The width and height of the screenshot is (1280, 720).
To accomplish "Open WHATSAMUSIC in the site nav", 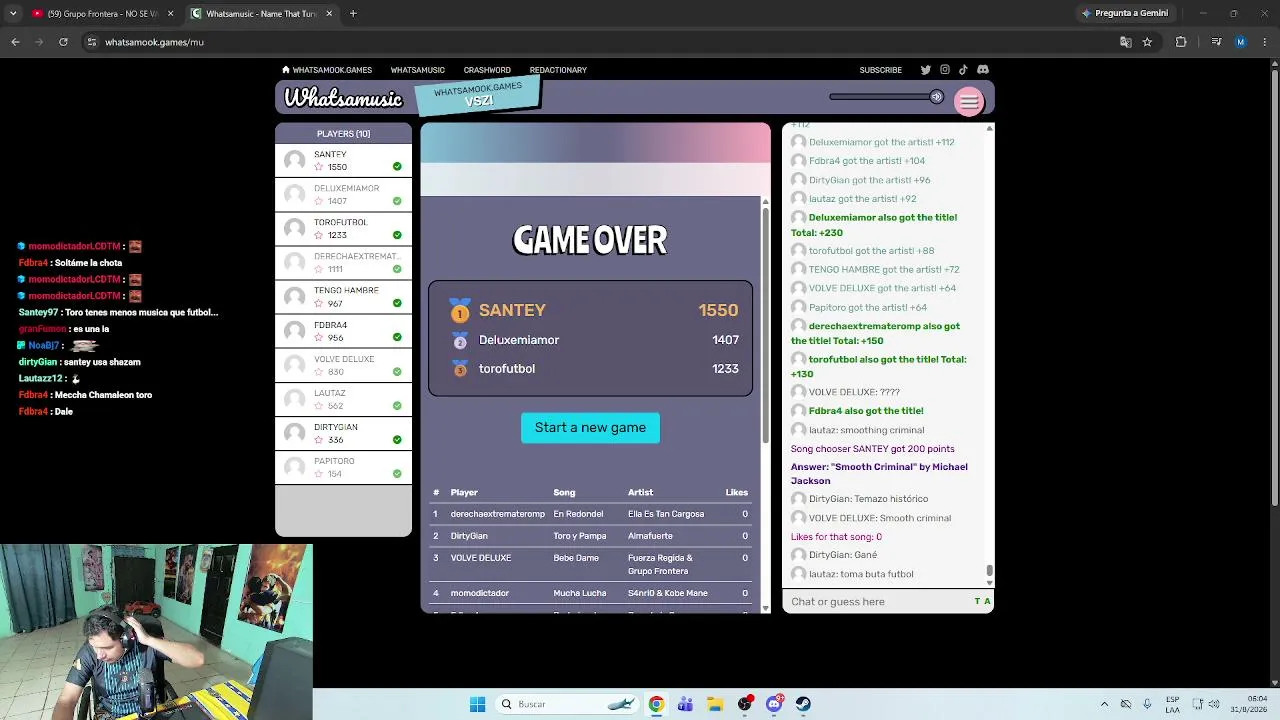I will click(x=417, y=70).
